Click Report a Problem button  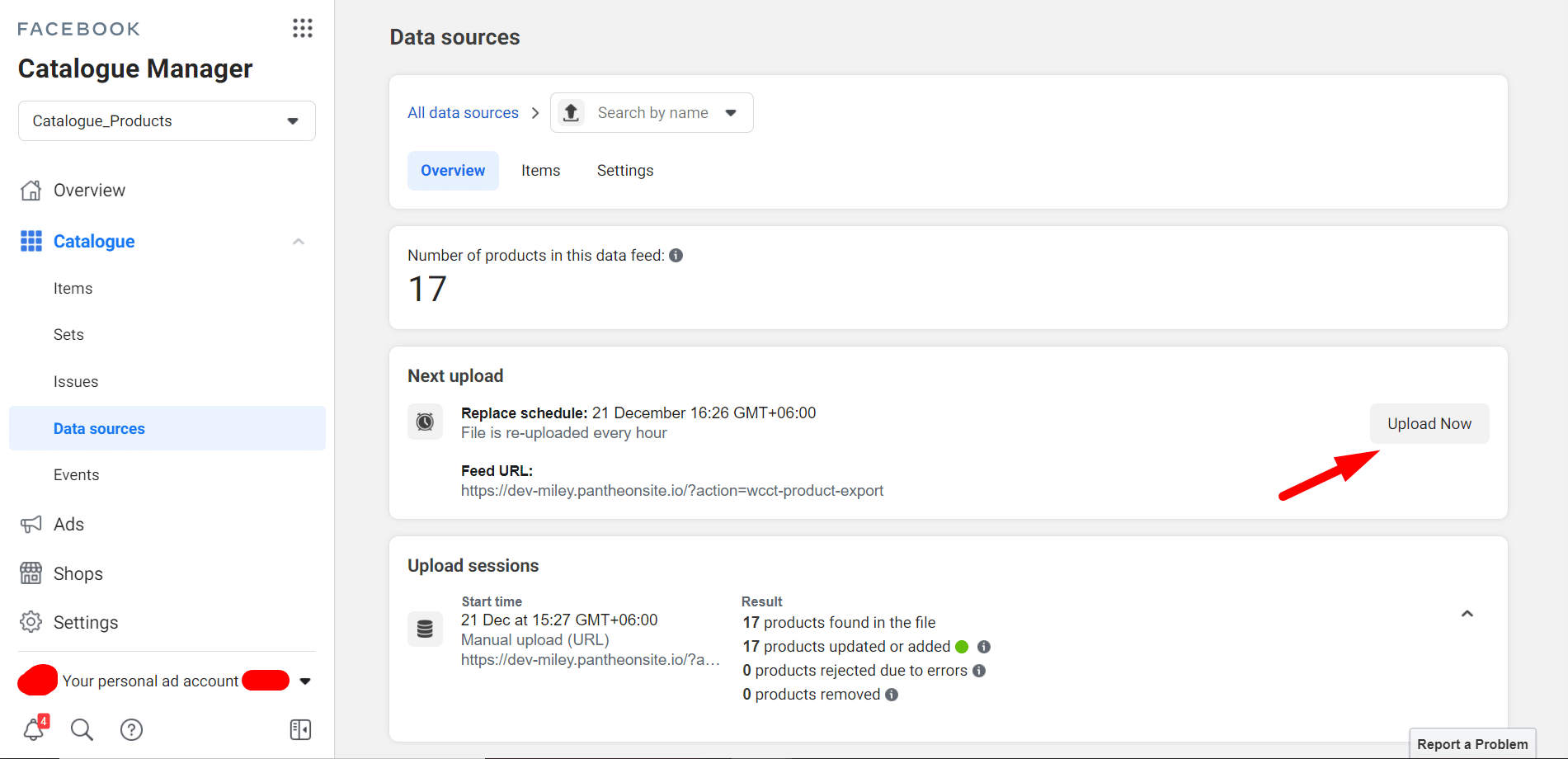click(x=1471, y=744)
